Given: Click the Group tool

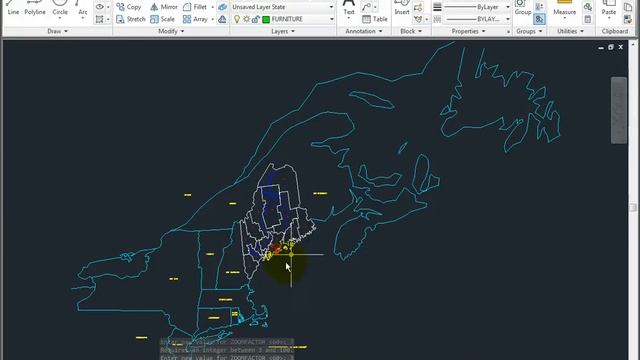Looking at the screenshot, I should tap(522, 8).
